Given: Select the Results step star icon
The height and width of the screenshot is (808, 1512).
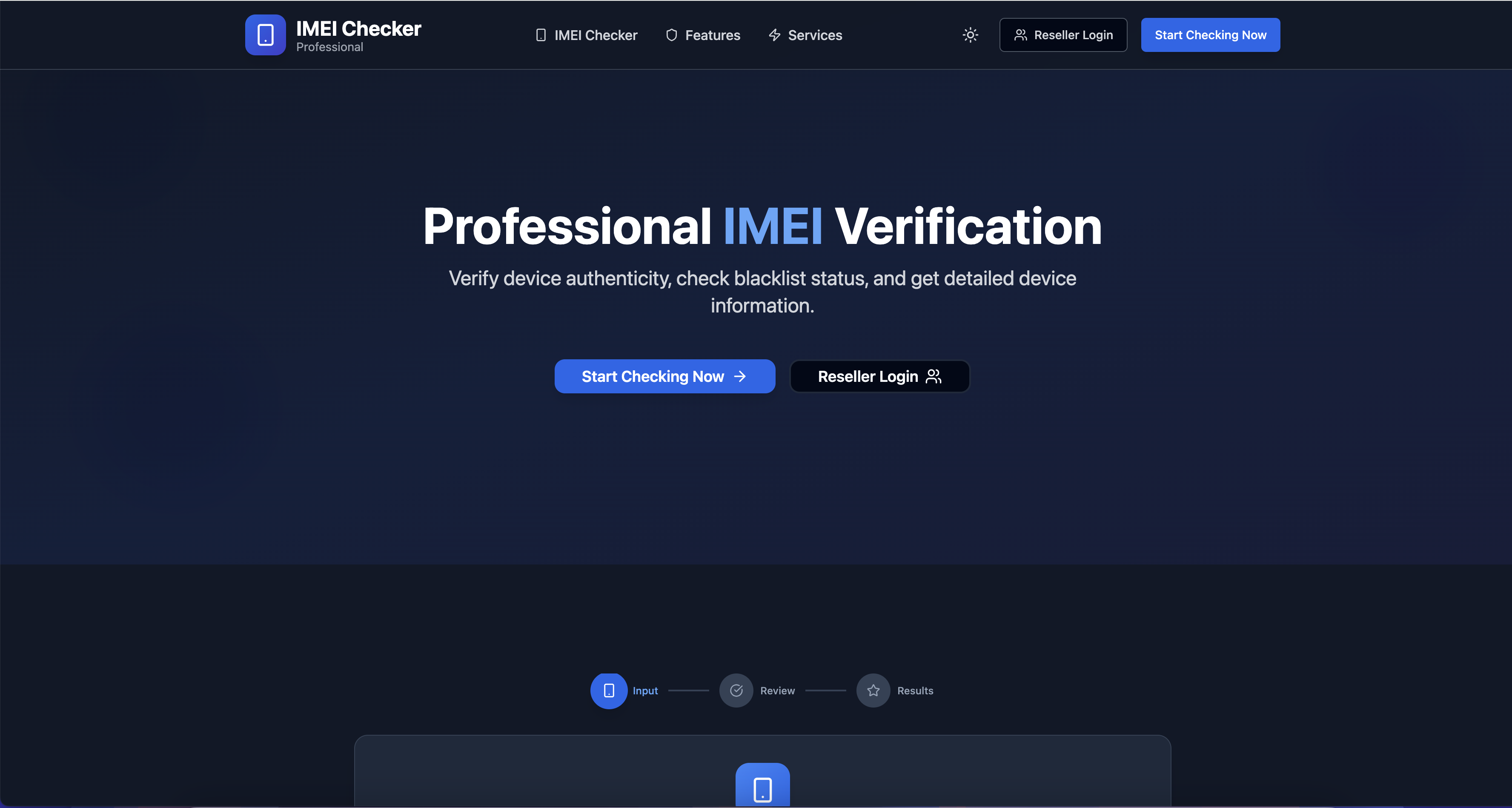Looking at the screenshot, I should [x=873, y=691].
